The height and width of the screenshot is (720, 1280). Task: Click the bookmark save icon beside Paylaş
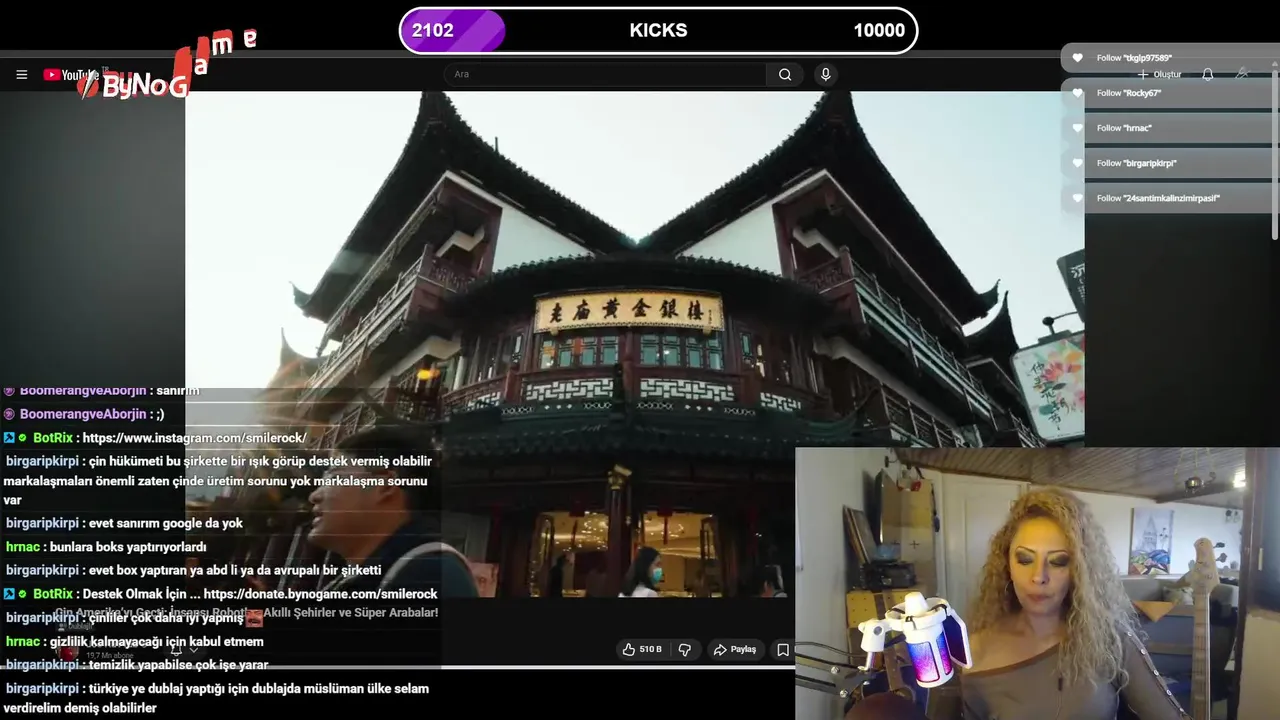point(783,649)
